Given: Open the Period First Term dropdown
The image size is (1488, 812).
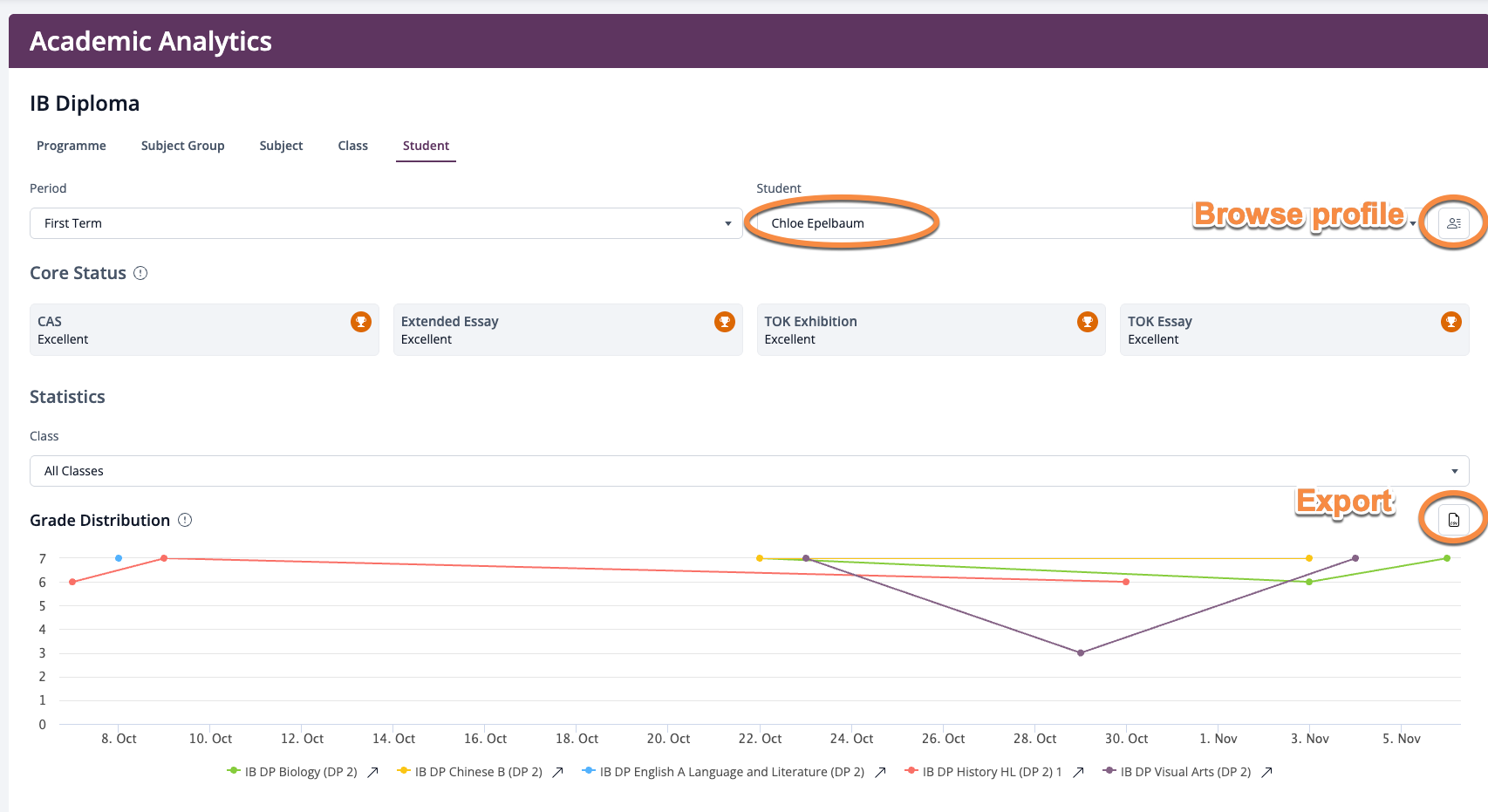Looking at the screenshot, I should tap(386, 223).
